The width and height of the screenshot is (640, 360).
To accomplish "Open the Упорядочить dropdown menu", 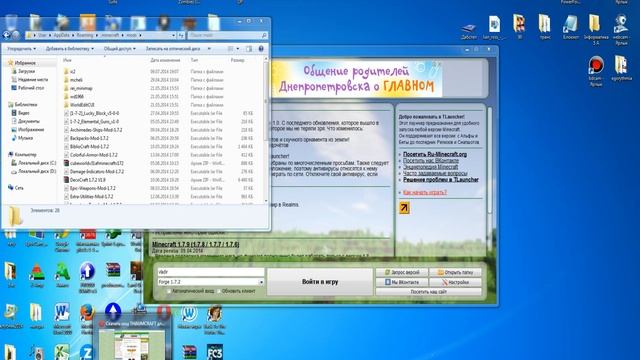I will coord(21,49).
